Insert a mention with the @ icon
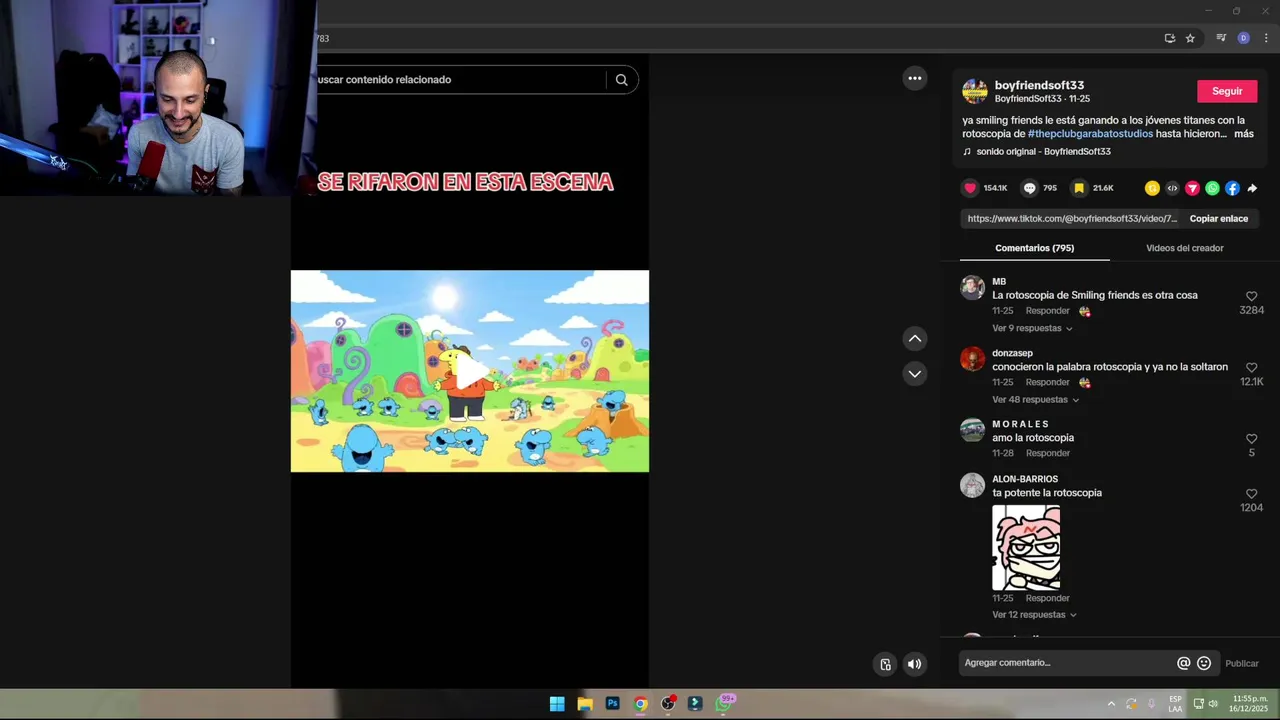Viewport: 1280px width, 720px height. pyautogui.click(x=1184, y=663)
